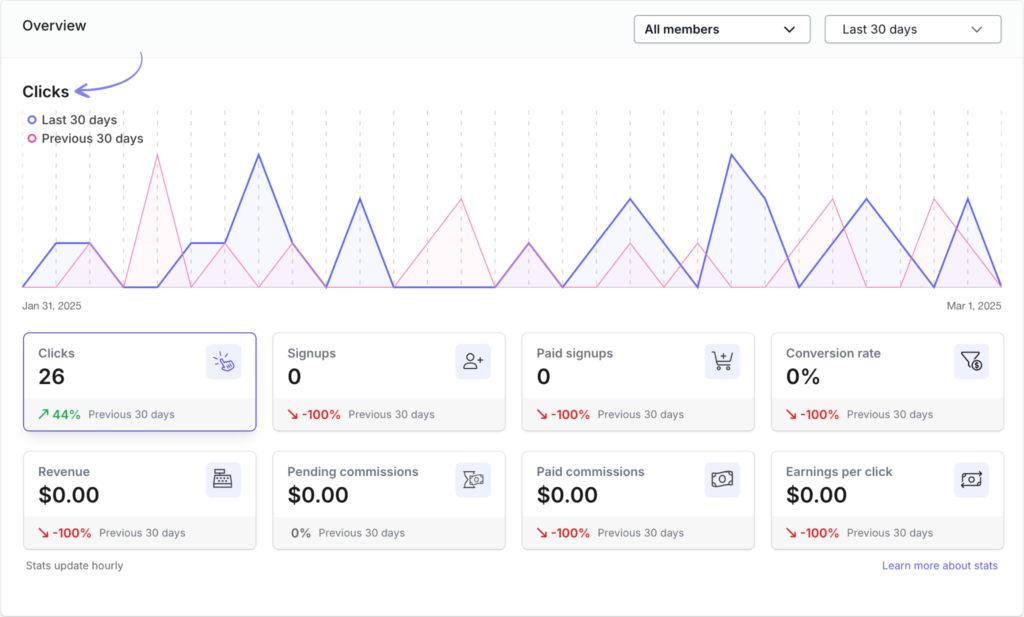Click the Clicks chart title

[46, 91]
